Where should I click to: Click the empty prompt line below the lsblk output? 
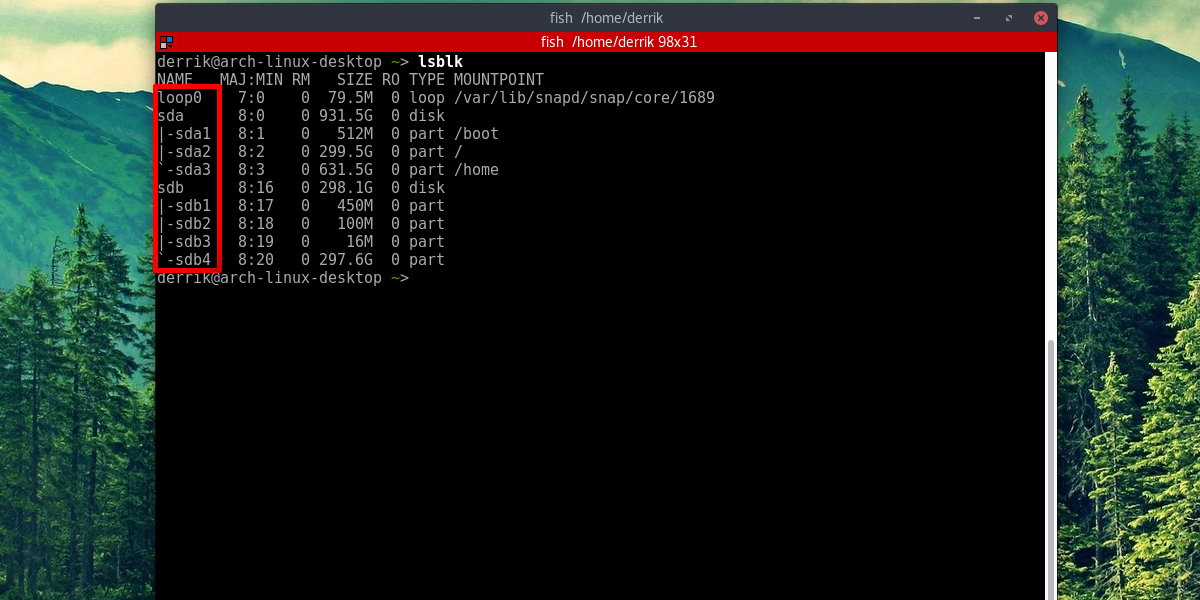pyautogui.click(x=283, y=278)
